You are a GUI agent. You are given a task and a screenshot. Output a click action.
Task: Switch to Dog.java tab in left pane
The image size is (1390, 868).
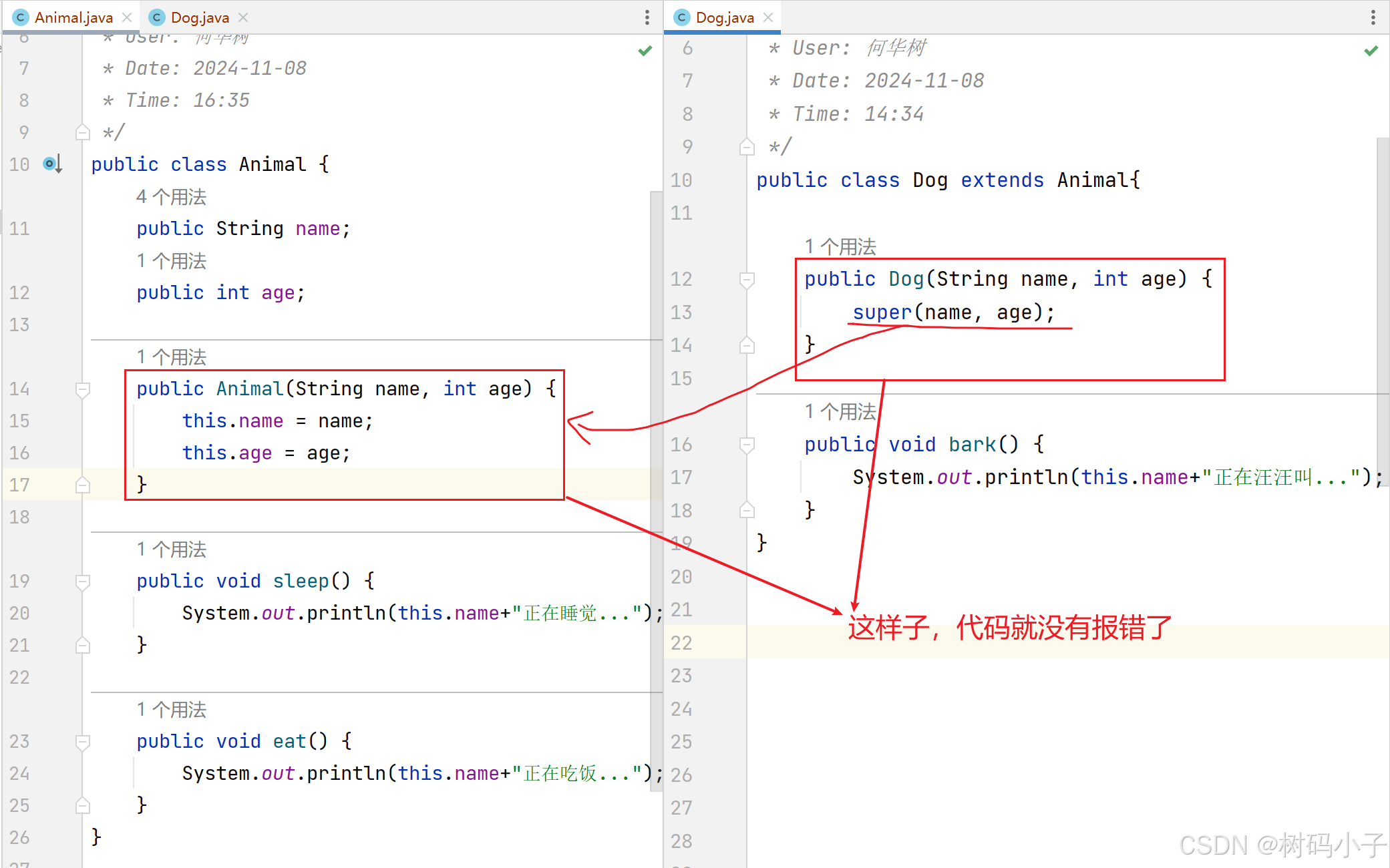coord(199,17)
